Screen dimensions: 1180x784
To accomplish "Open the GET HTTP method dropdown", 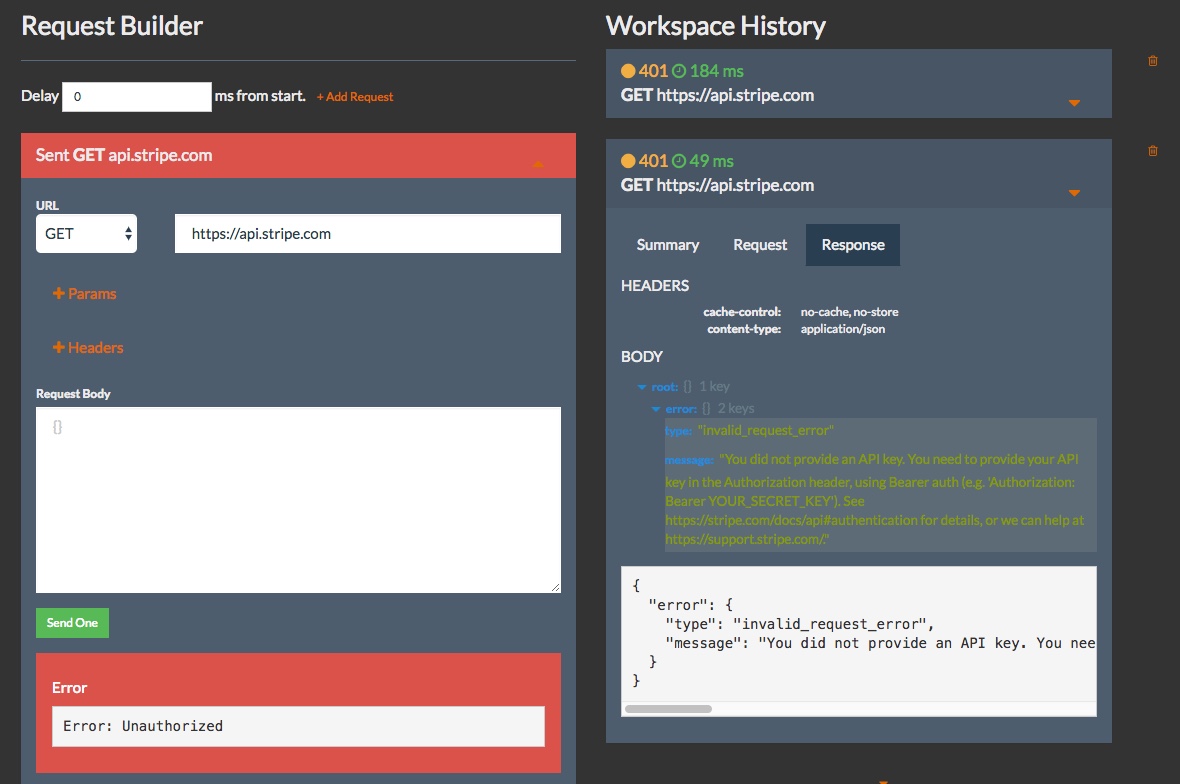I will tap(87, 234).
